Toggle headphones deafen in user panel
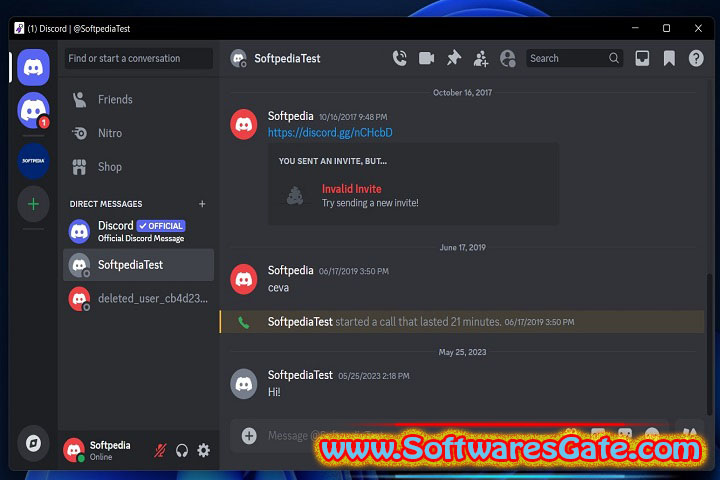 pyautogui.click(x=182, y=451)
